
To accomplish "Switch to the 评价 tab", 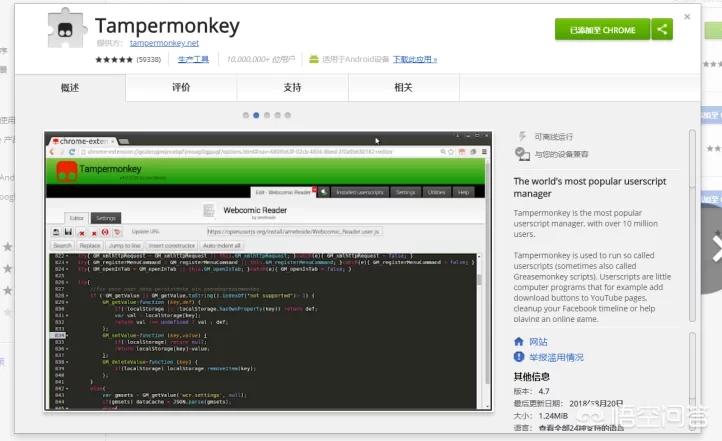I will [x=181, y=87].
